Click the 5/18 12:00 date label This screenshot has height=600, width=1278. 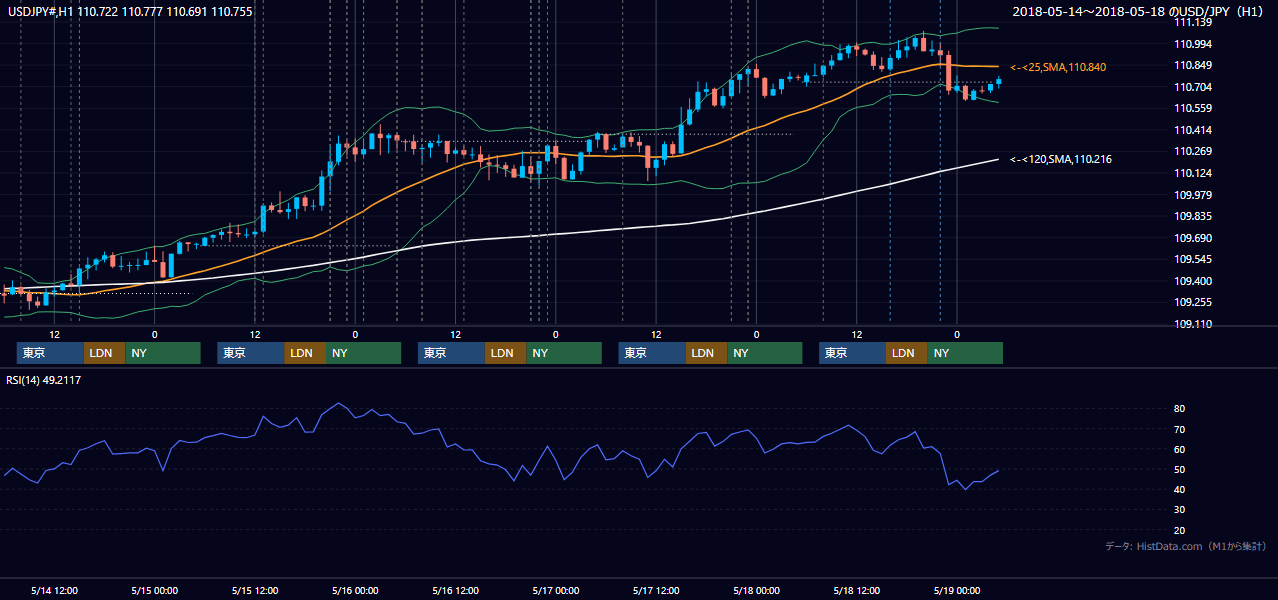coord(857,590)
